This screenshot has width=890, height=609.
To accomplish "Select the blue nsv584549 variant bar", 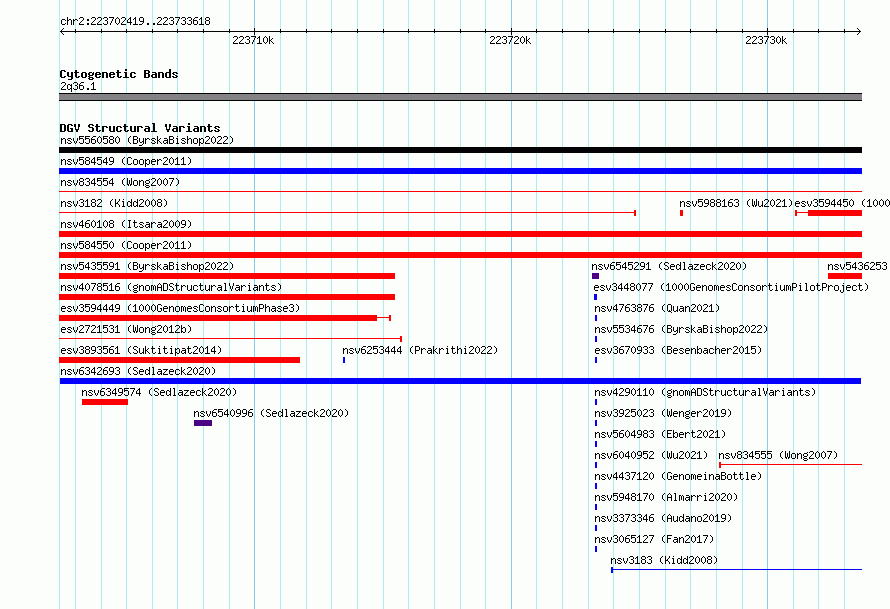I will coord(460,171).
